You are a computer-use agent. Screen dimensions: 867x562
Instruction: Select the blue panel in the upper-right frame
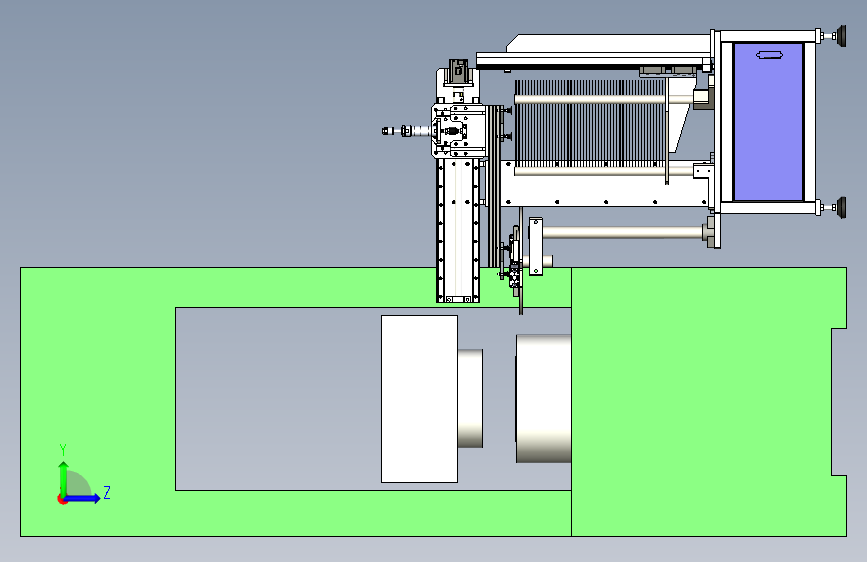[768, 122]
